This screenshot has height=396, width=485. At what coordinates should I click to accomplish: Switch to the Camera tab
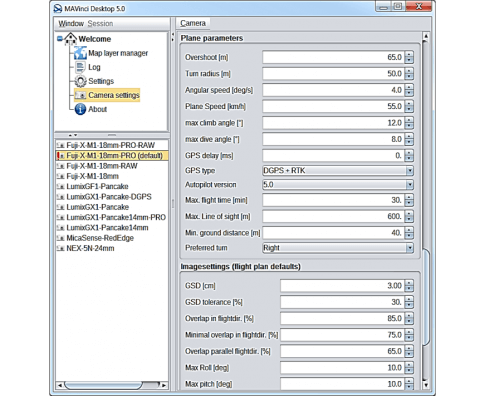(x=193, y=23)
